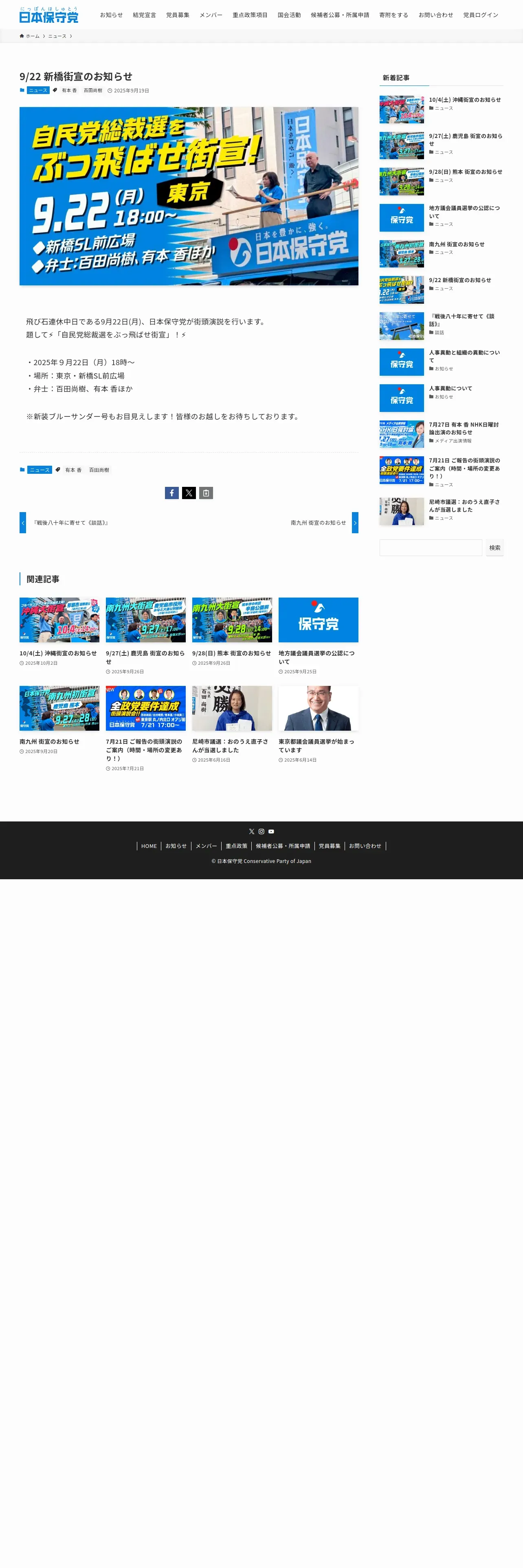Screen dimensions: 523x1568
Task: Open 寄附をする in the top navigation
Action: click(x=394, y=15)
